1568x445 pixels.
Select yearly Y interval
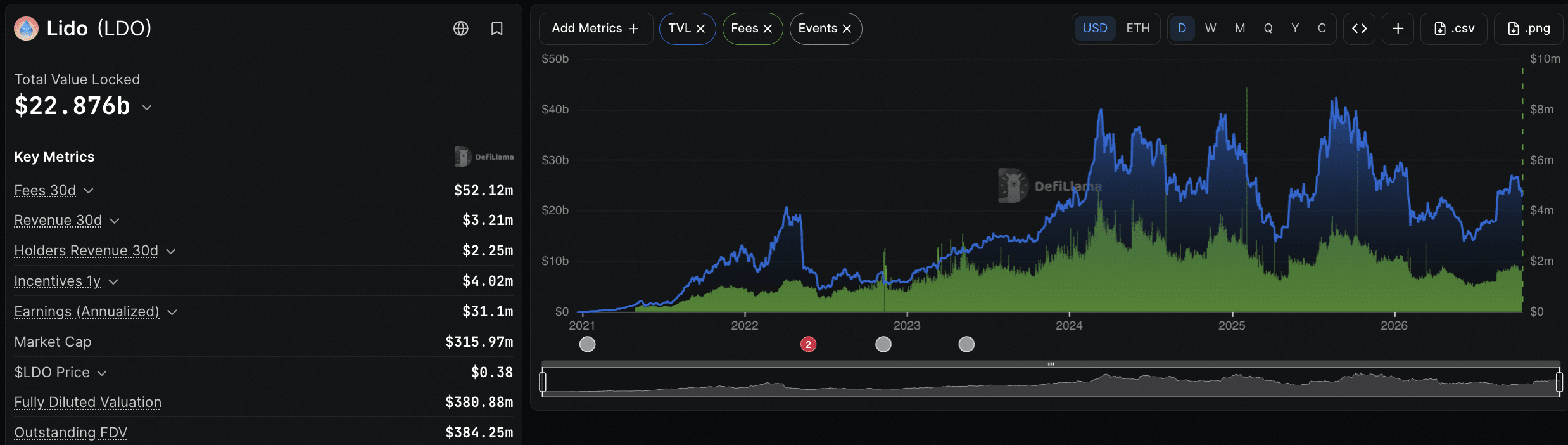click(1295, 29)
